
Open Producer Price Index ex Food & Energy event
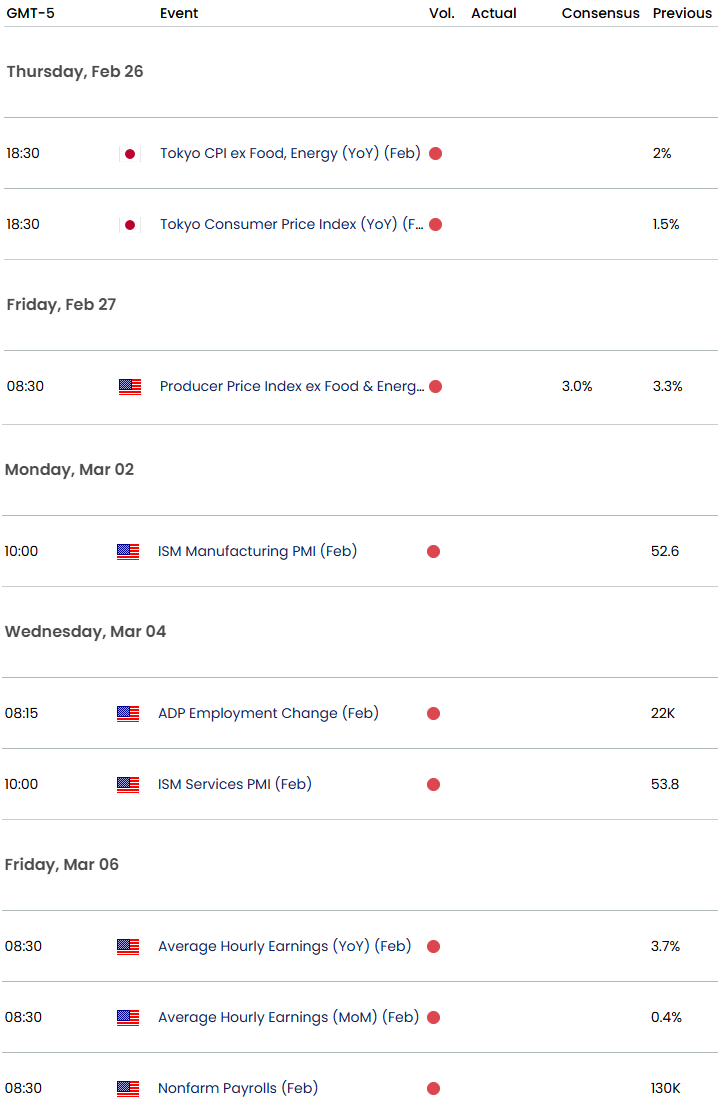(291, 387)
